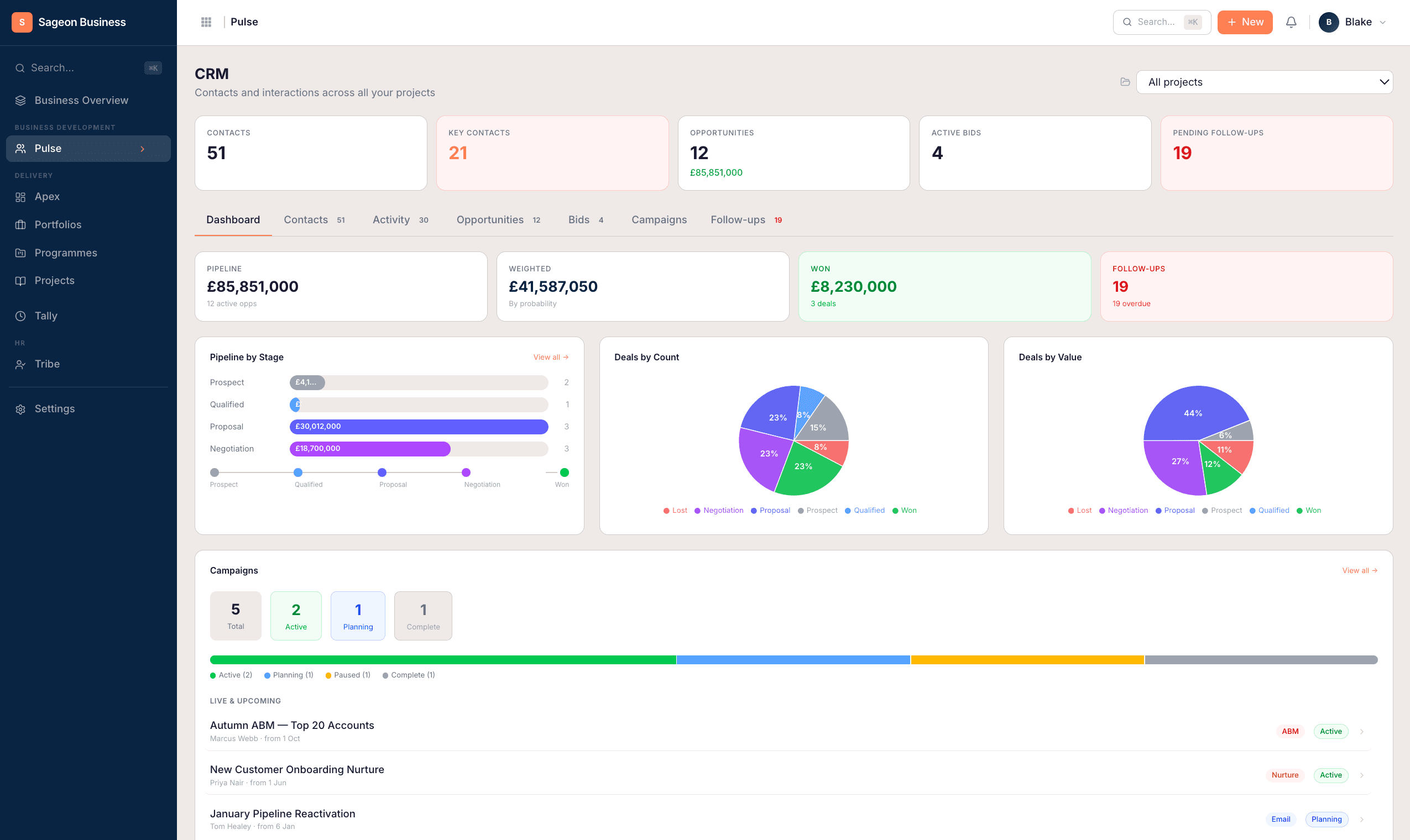Click the Negotiation pipeline bar £18,700,000

coord(370,449)
